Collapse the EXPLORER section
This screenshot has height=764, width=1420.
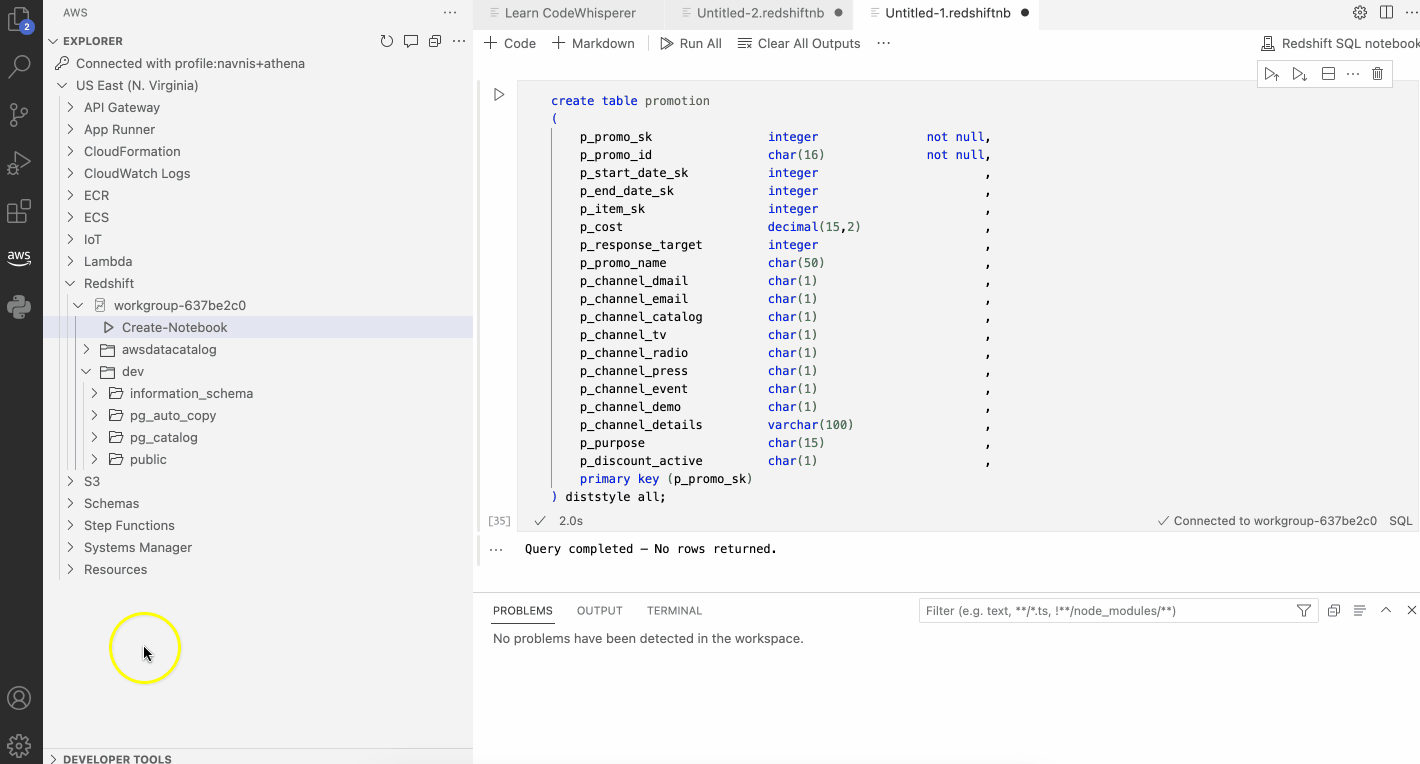pos(53,41)
